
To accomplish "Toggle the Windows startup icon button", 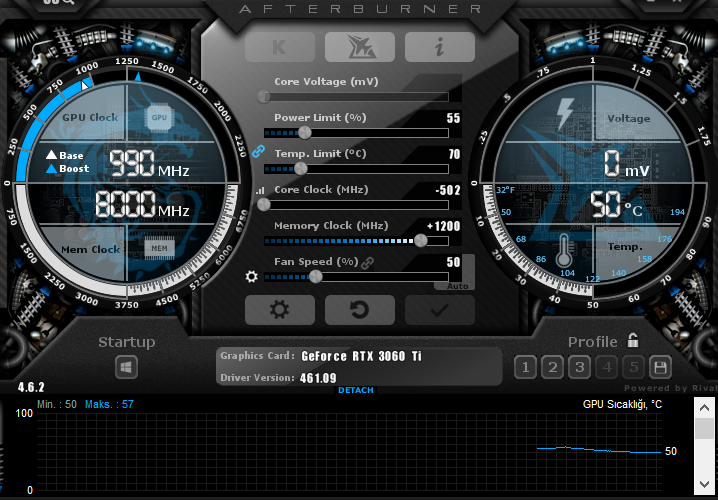I will (x=126, y=367).
